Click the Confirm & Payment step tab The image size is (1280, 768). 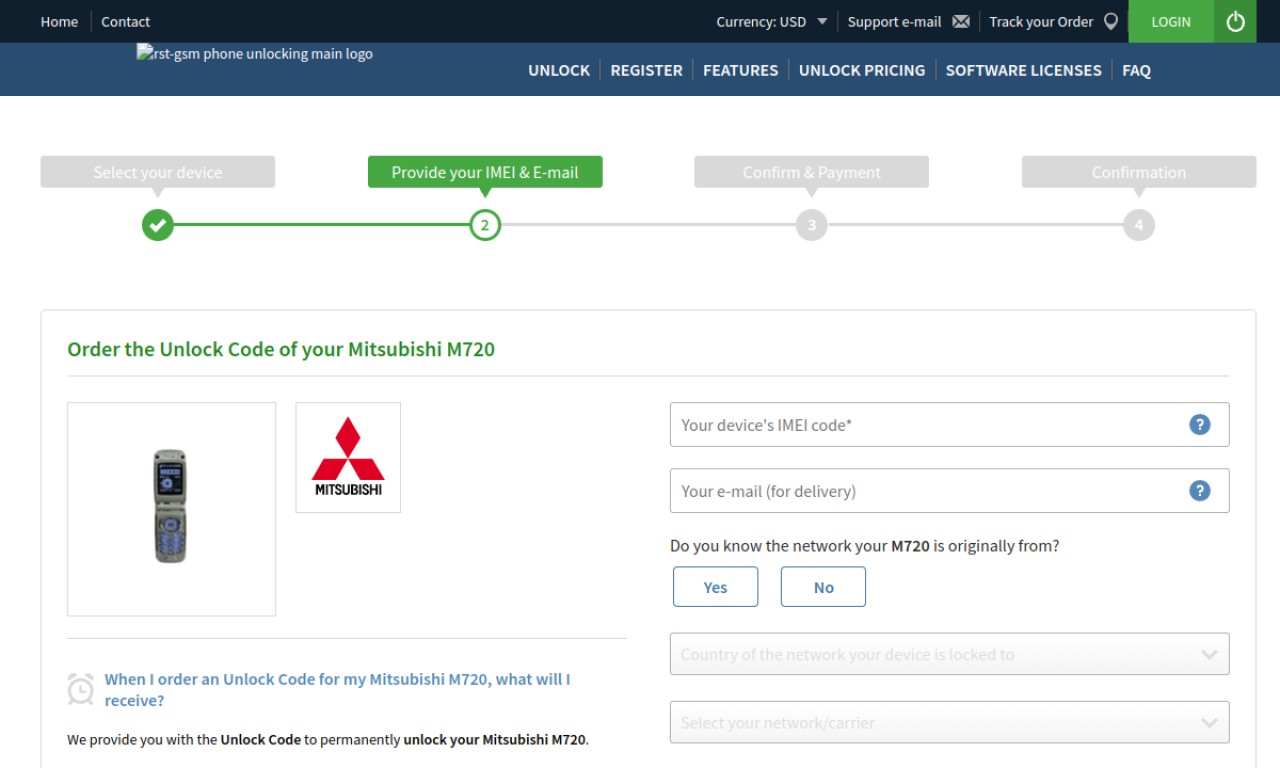pyautogui.click(x=812, y=172)
